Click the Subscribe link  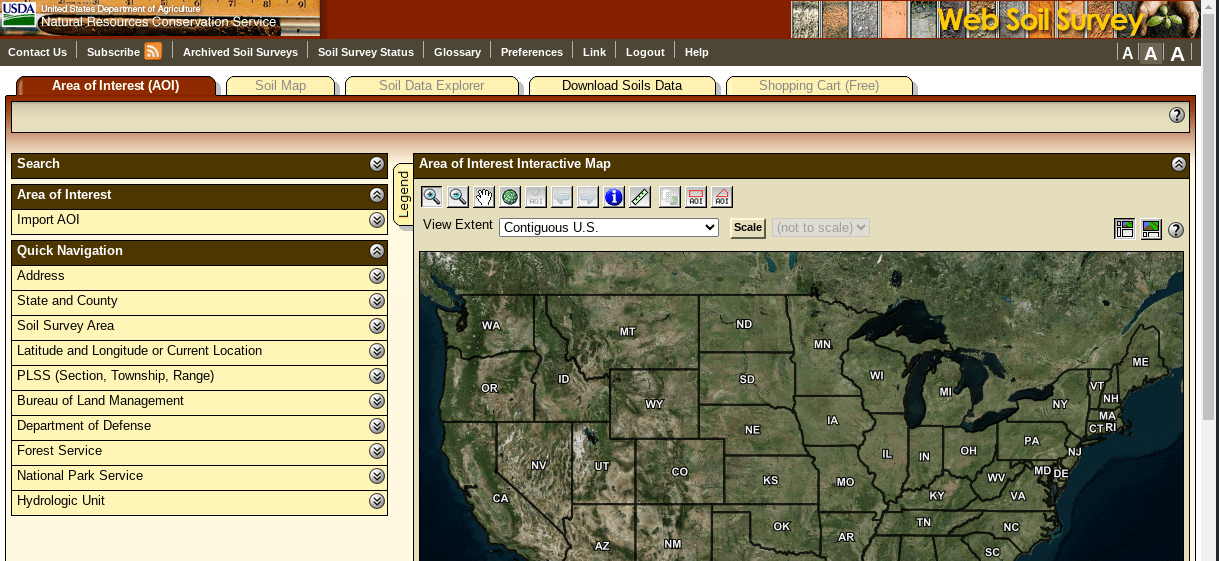(x=113, y=52)
